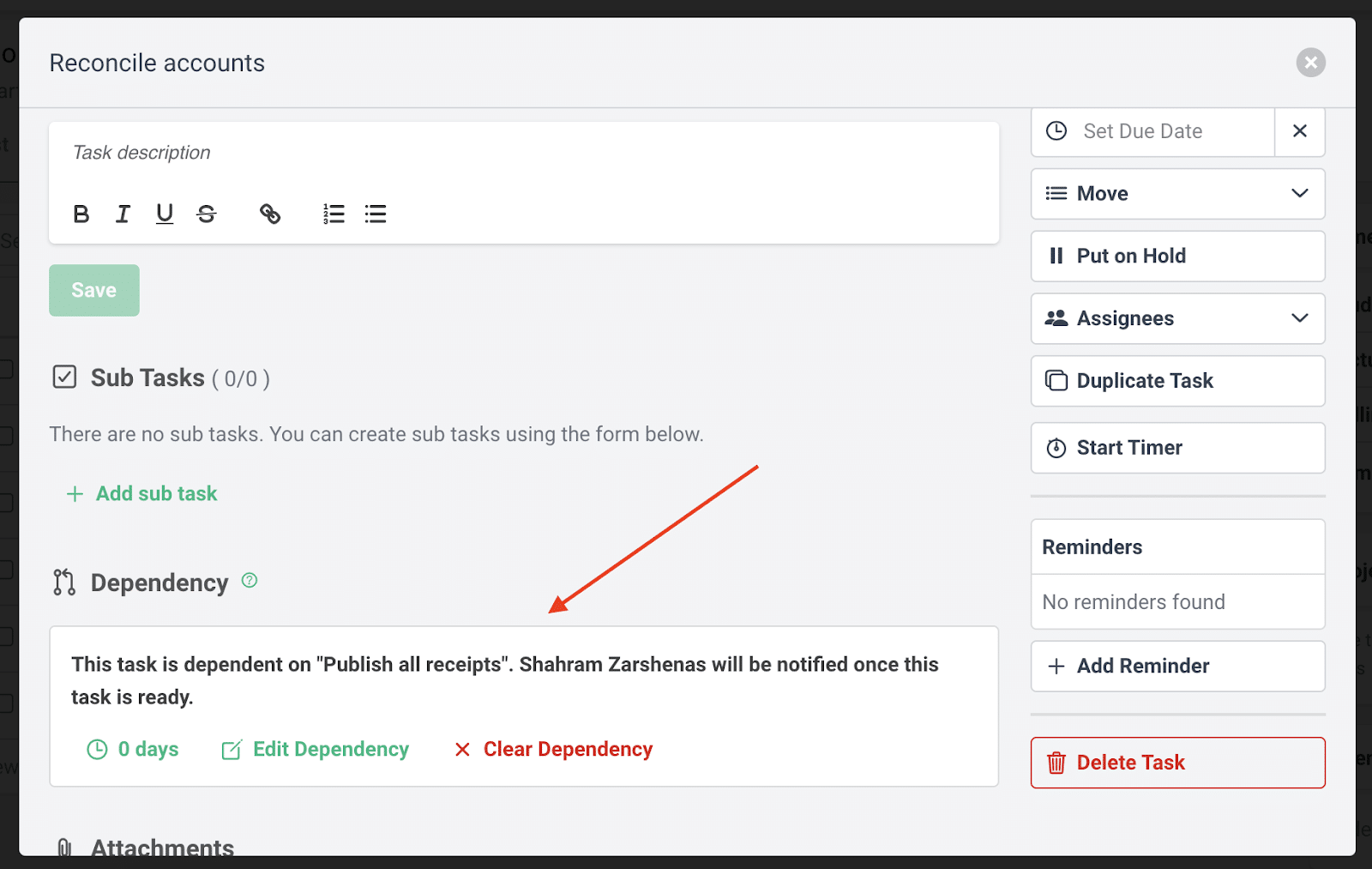Click the Attachments paperclip icon
Image resolution: width=1372 pixels, height=869 pixels.
pyautogui.click(x=63, y=847)
